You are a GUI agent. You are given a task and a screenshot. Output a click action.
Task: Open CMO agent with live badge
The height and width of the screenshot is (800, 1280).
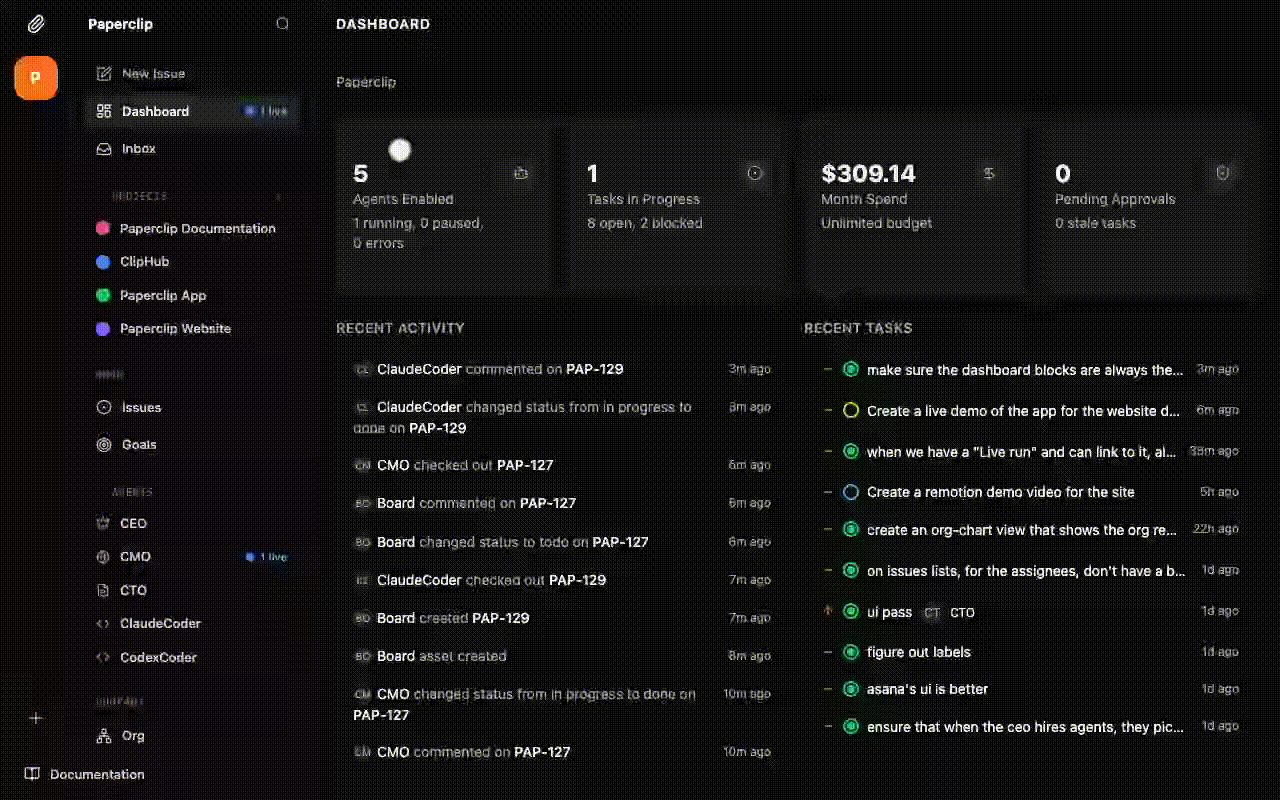[135, 556]
